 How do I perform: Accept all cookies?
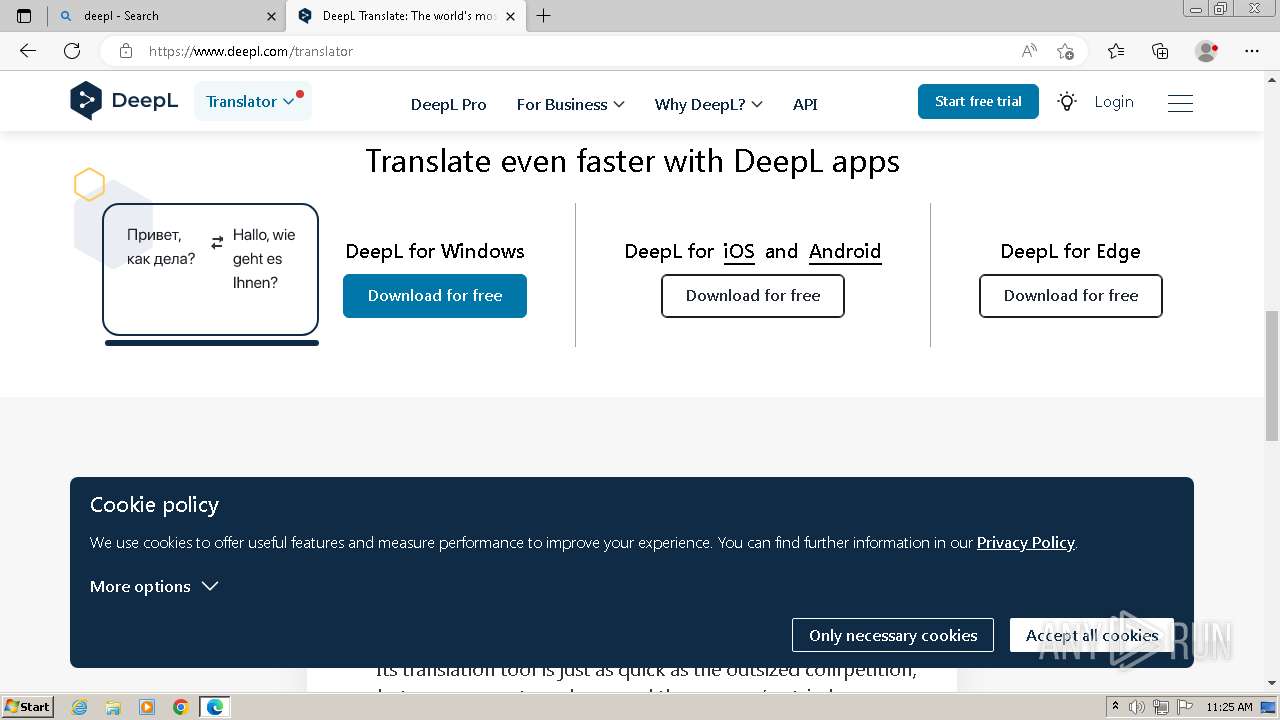click(1092, 635)
